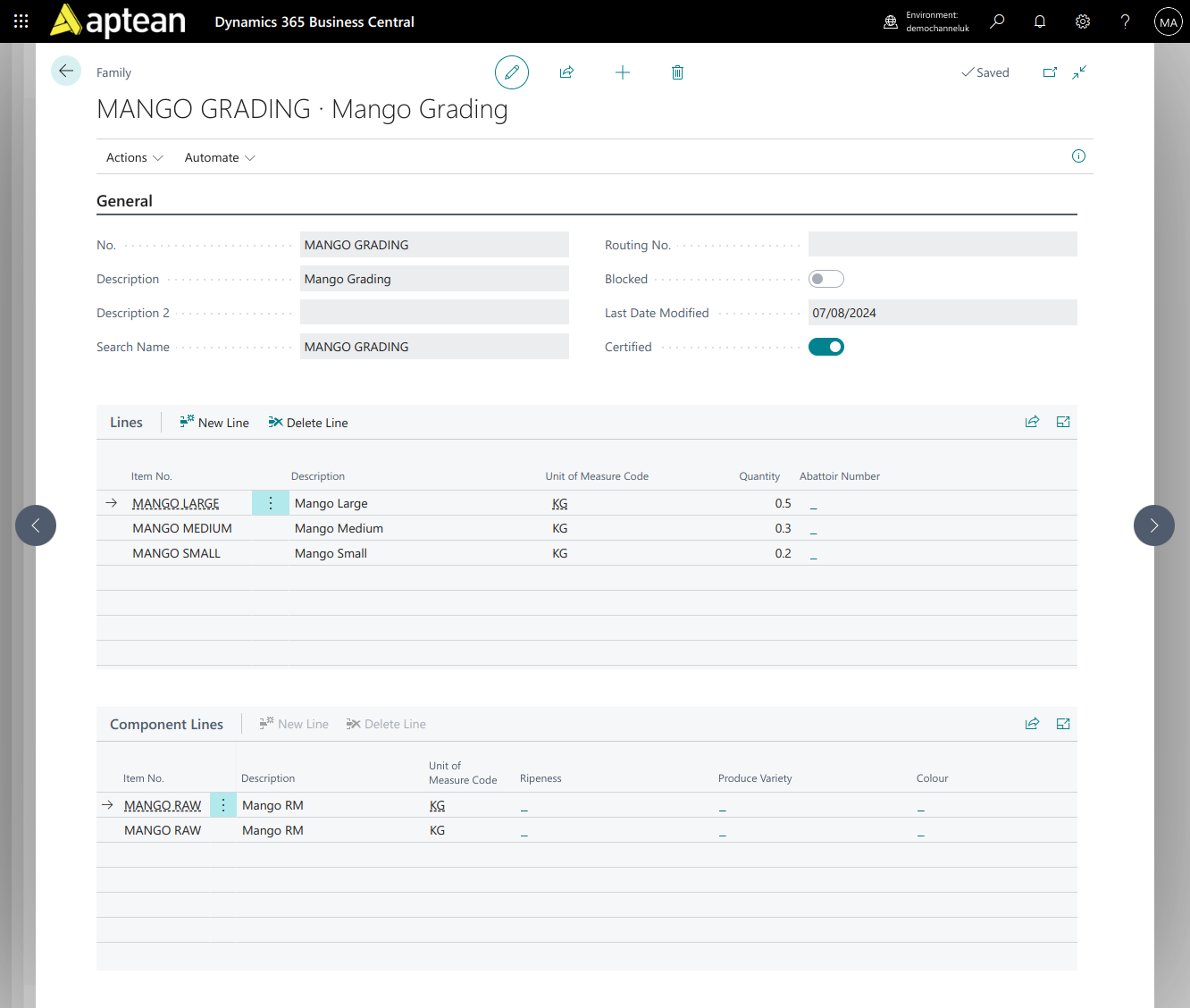
Task: Click the Routing No. field
Action: [943, 245]
